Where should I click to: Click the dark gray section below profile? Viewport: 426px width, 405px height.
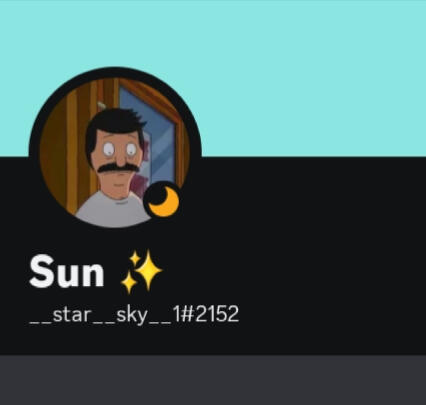pos(213,380)
